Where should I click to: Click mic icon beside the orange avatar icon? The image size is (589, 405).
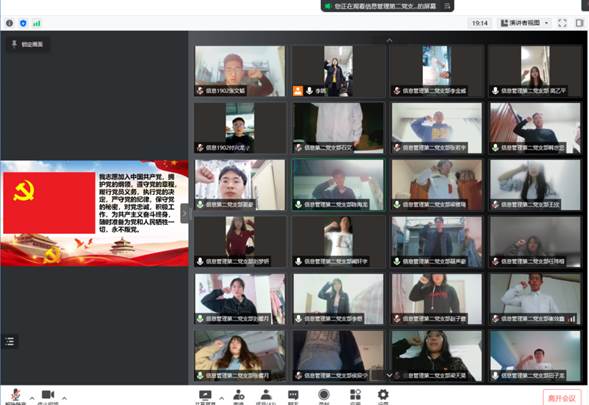click(x=309, y=91)
